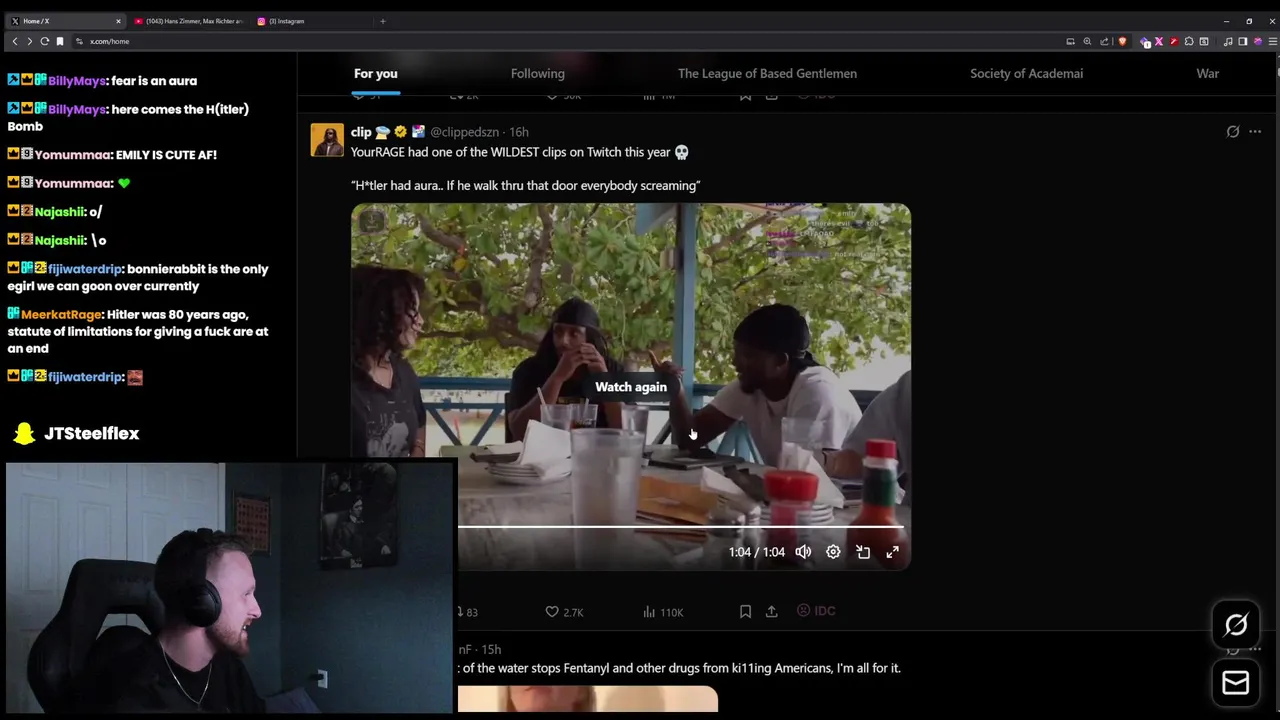Share this page from address bar
The image size is (1280, 720).
tap(1104, 41)
